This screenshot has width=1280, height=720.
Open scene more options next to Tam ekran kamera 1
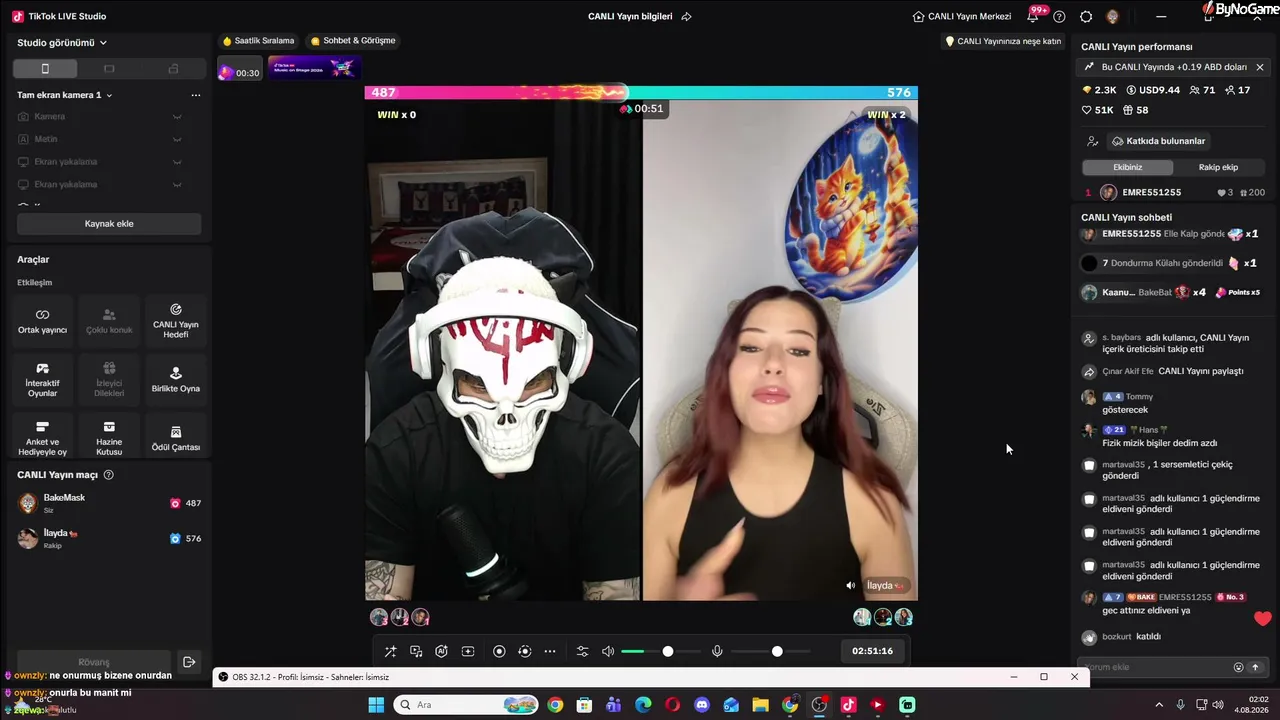(x=196, y=95)
